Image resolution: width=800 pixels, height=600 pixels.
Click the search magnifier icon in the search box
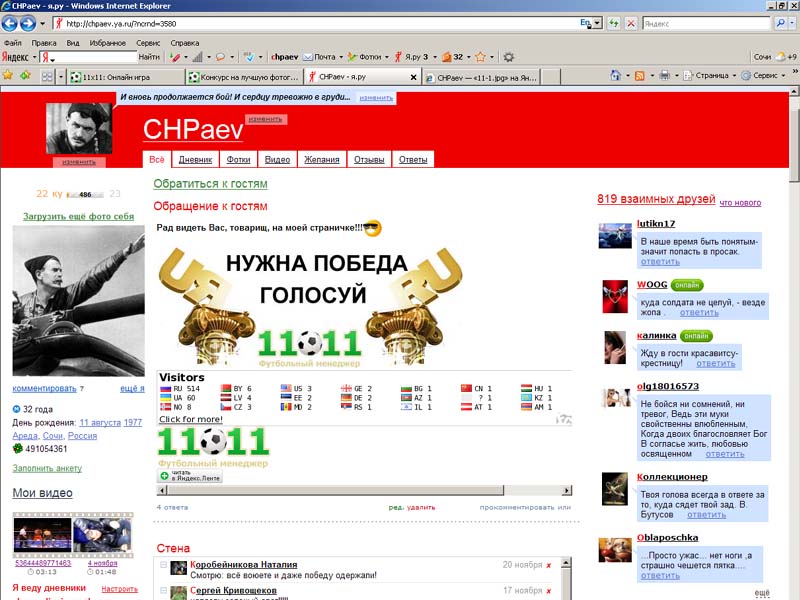point(780,23)
